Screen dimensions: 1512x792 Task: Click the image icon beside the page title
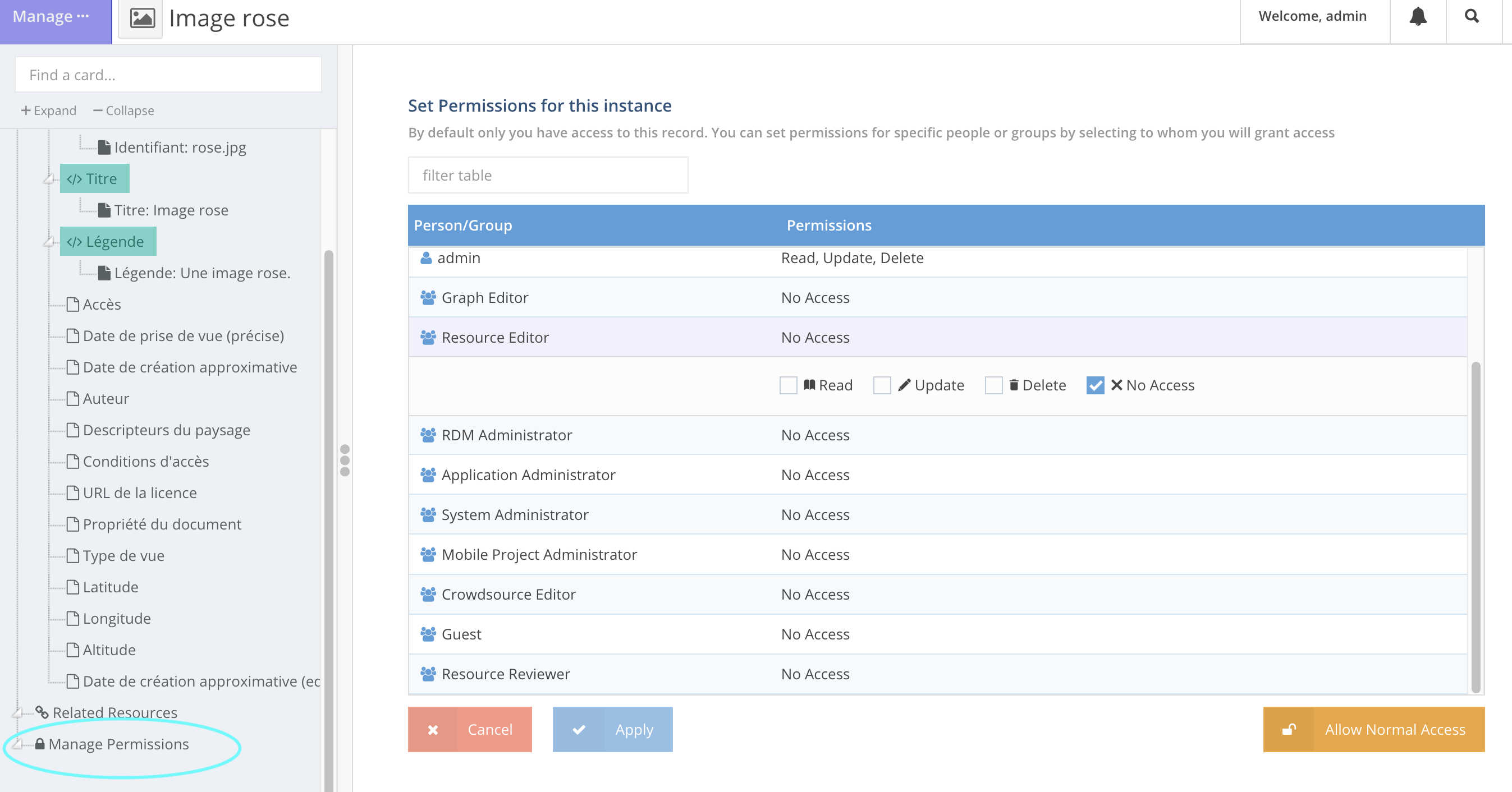[141, 19]
